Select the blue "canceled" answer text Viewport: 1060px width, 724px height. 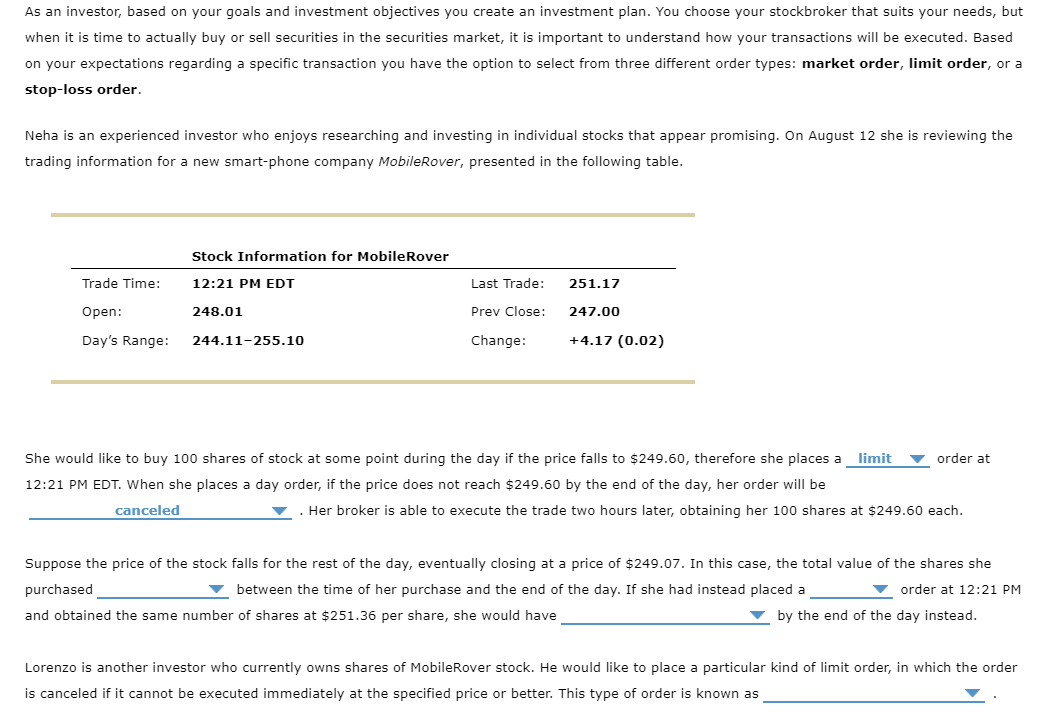click(x=148, y=510)
